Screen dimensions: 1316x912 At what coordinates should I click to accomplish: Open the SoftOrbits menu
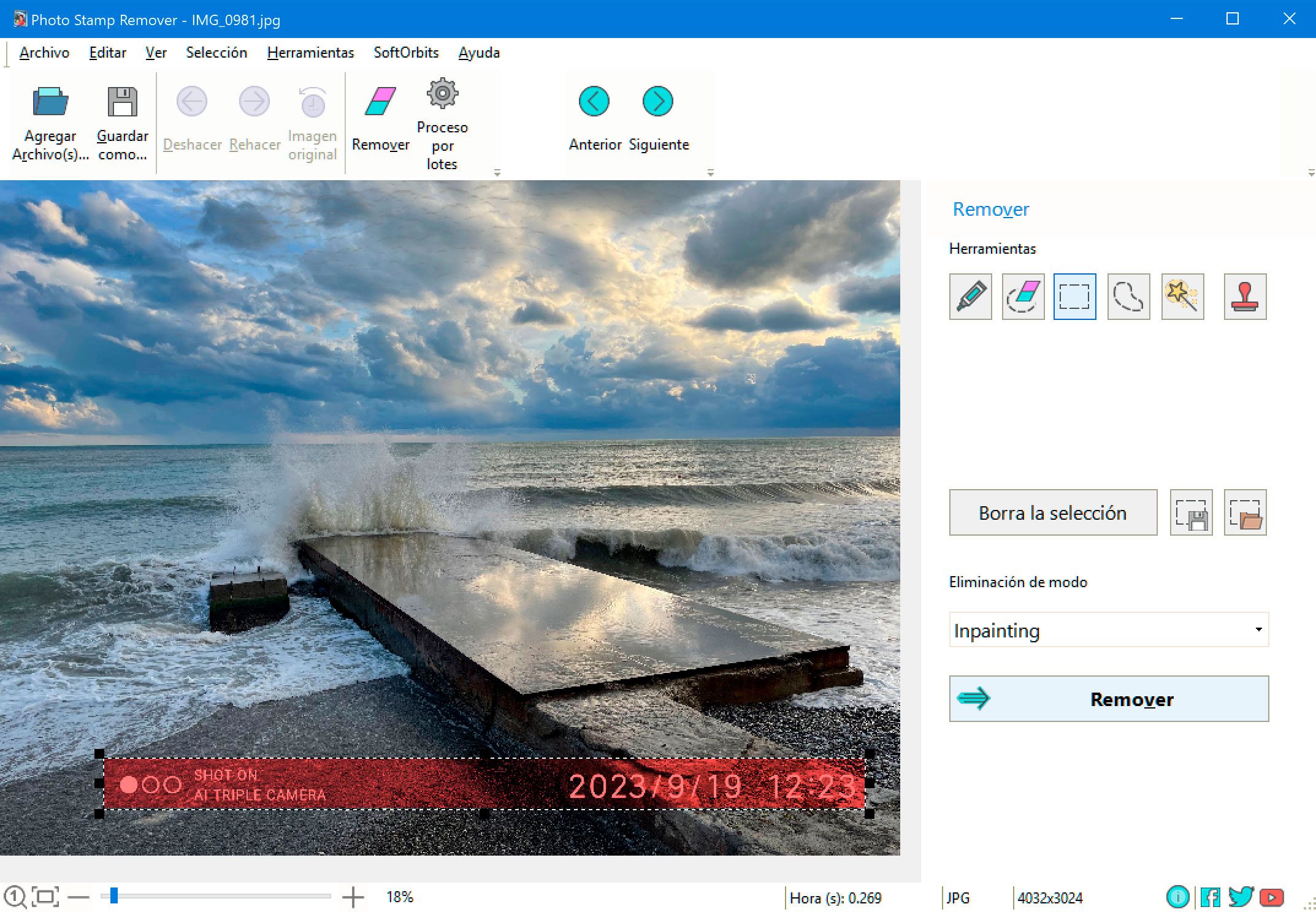(x=406, y=53)
